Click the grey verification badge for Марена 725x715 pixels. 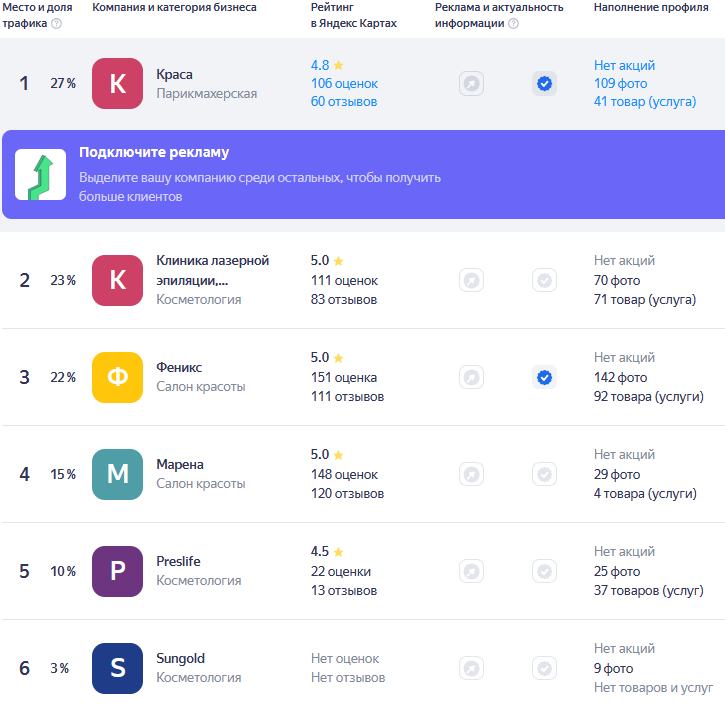[544, 474]
